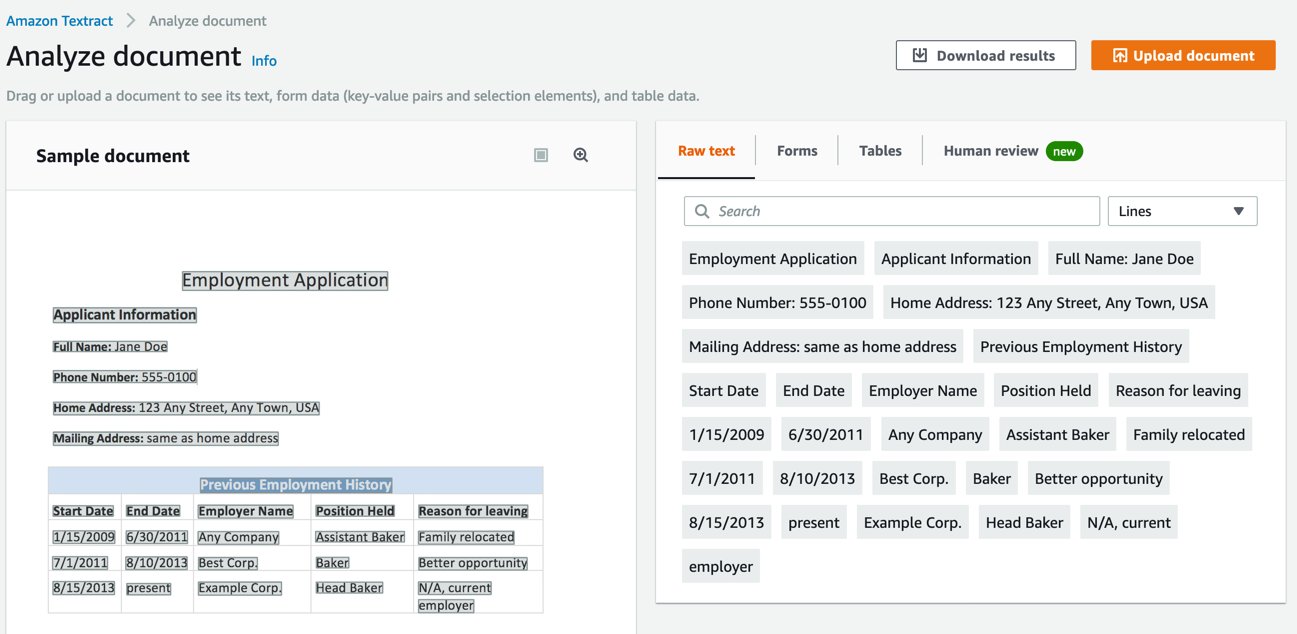The image size is (1297, 634).
Task: Click the Employment Application result chip
Action: point(772,258)
